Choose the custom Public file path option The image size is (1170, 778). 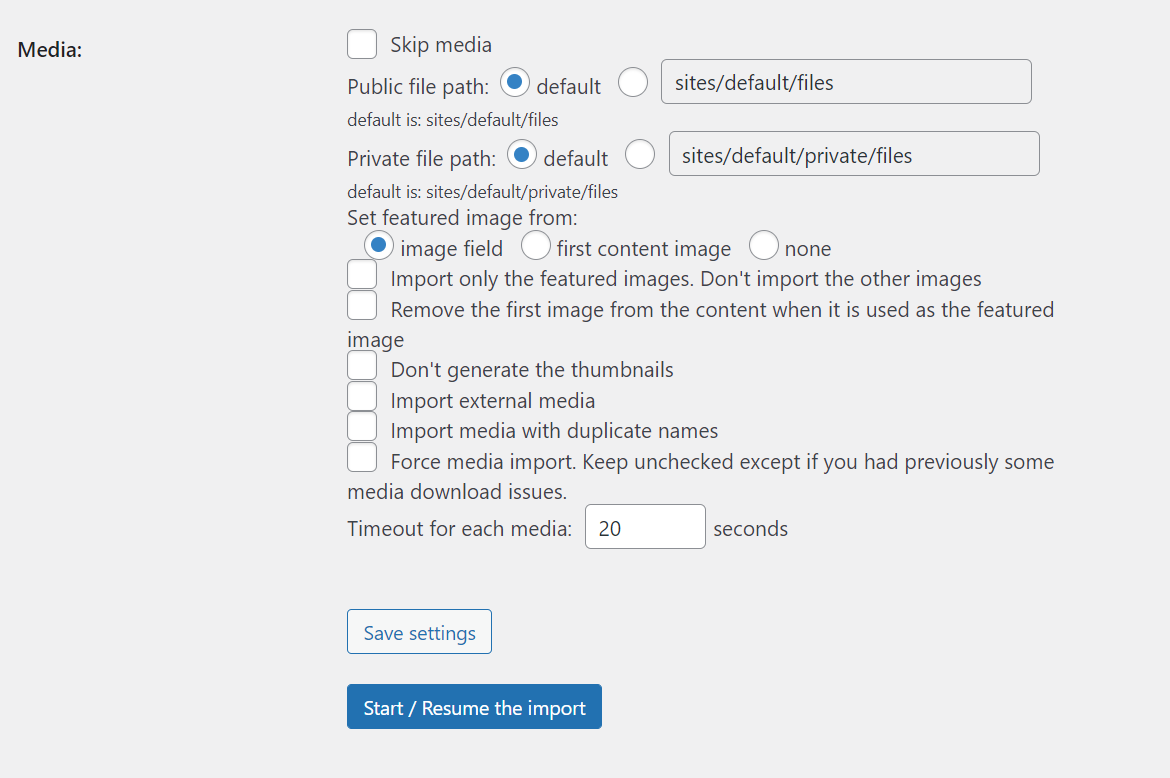tap(633, 82)
